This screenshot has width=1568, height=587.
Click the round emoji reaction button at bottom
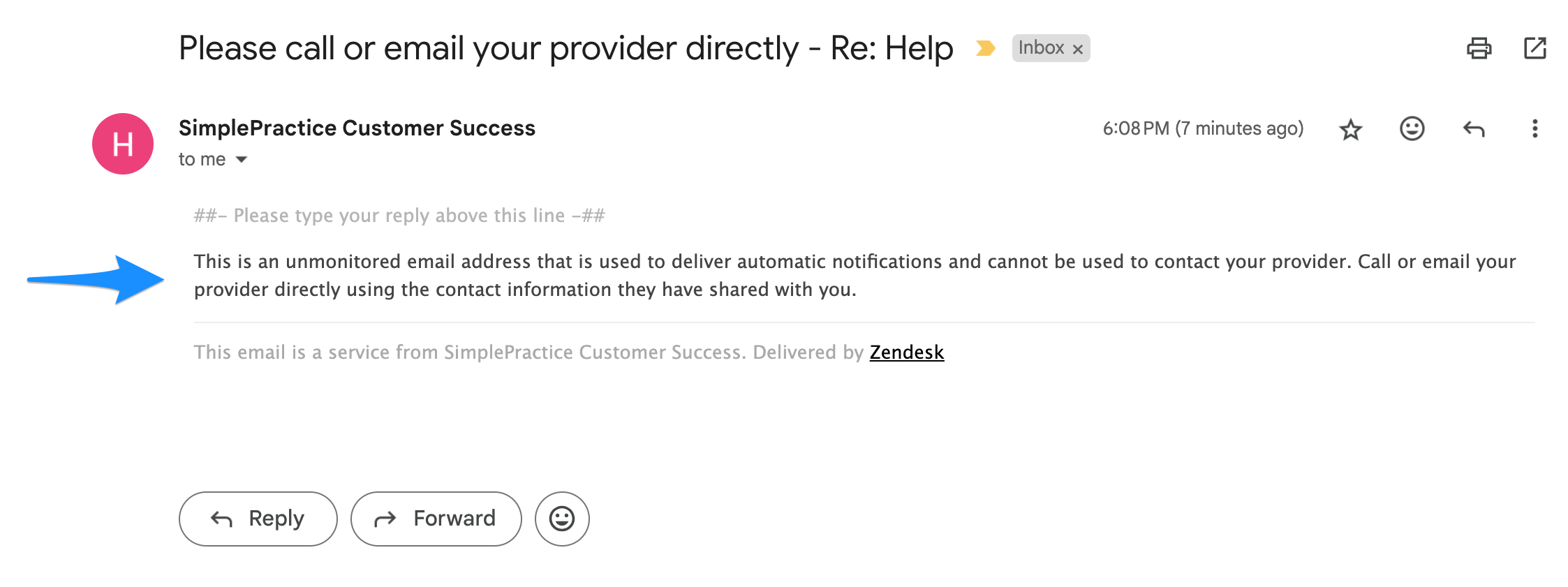click(562, 519)
